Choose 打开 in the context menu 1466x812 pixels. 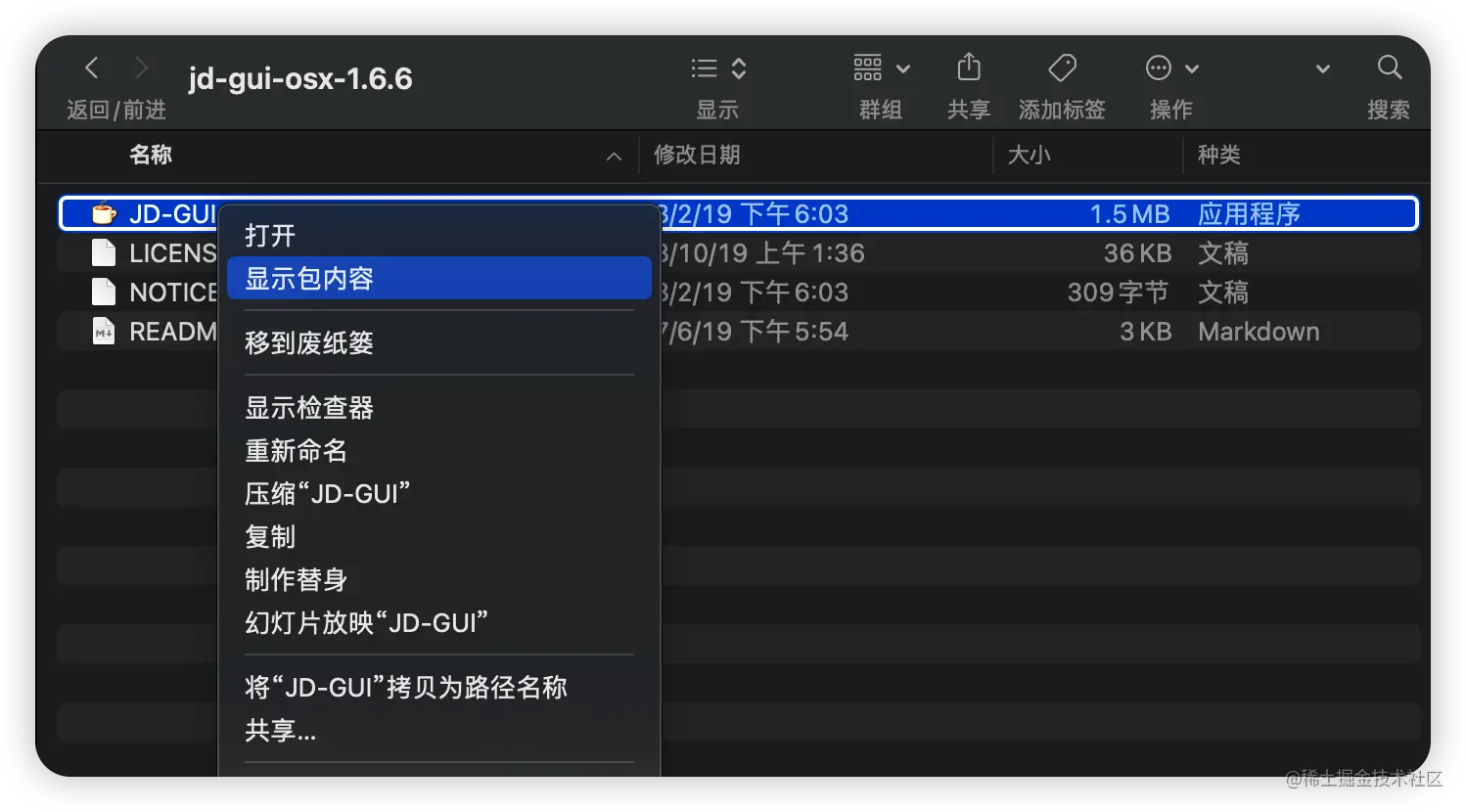270,236
